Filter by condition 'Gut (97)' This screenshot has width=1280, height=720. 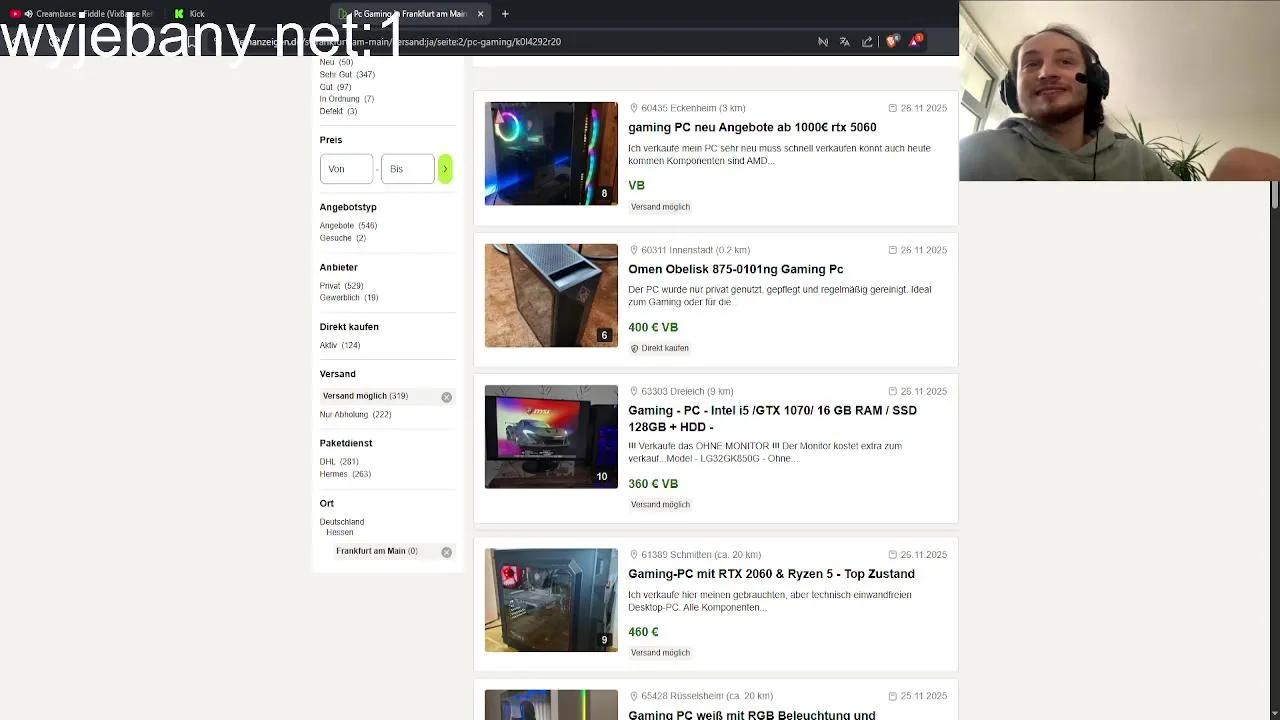click(x=335, y=87)
